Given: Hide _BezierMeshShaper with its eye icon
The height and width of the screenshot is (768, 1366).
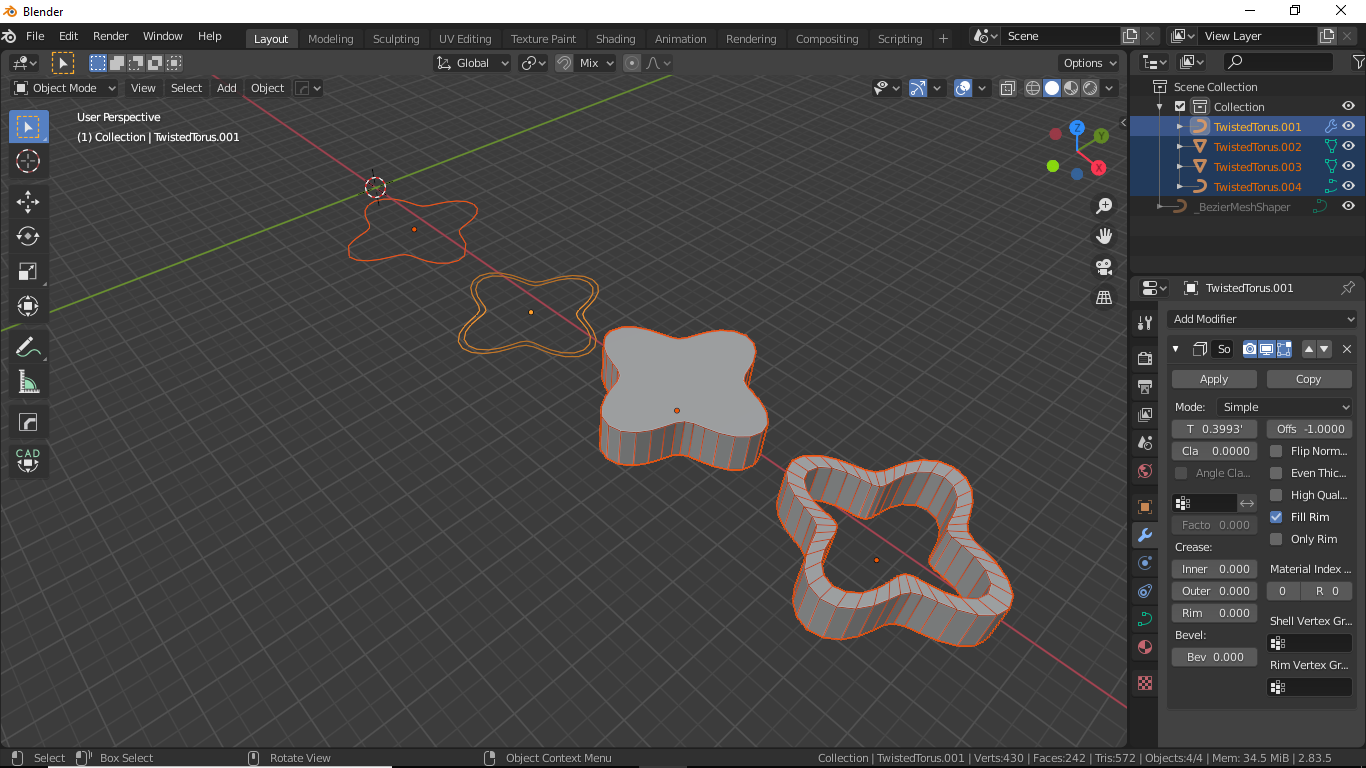Looking at the screenshot, I should [1348, 207].
